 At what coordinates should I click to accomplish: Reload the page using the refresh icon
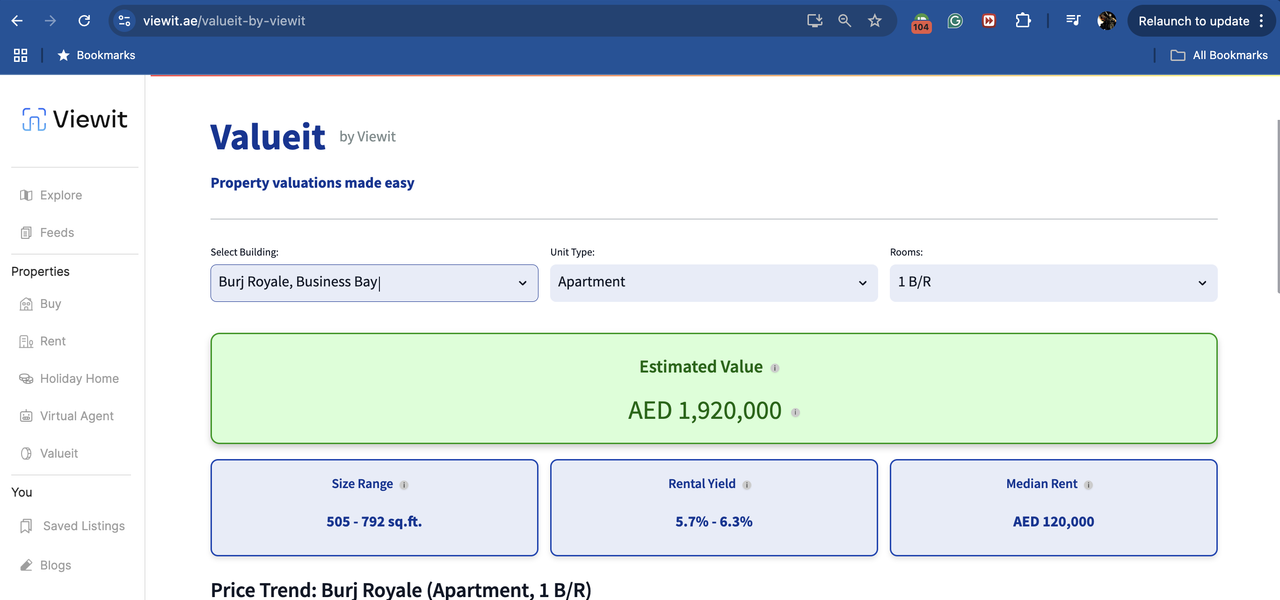click(84, 21)
